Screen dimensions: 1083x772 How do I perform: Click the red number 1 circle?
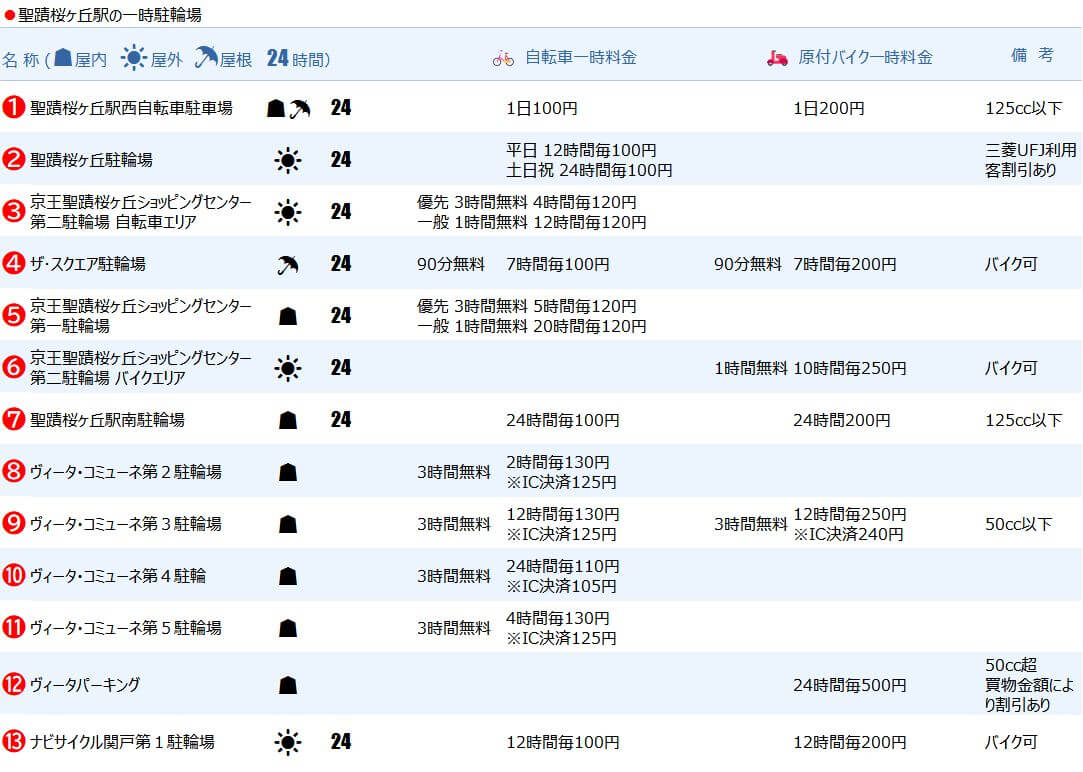[x=14, y=108]
